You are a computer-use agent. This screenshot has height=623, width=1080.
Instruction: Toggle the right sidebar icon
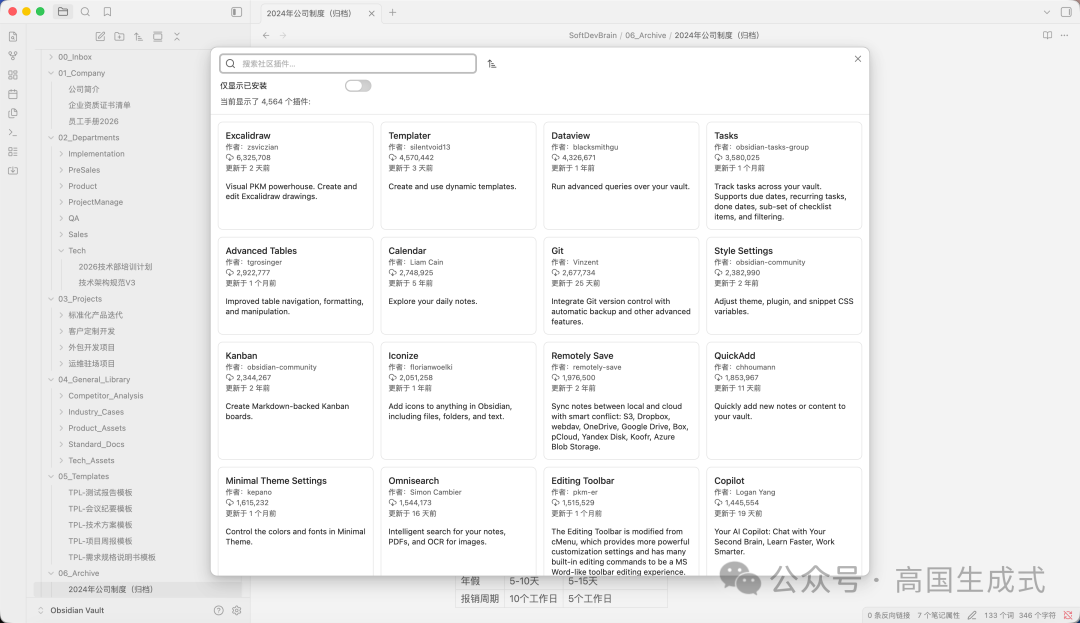[x=1066, y=12]
